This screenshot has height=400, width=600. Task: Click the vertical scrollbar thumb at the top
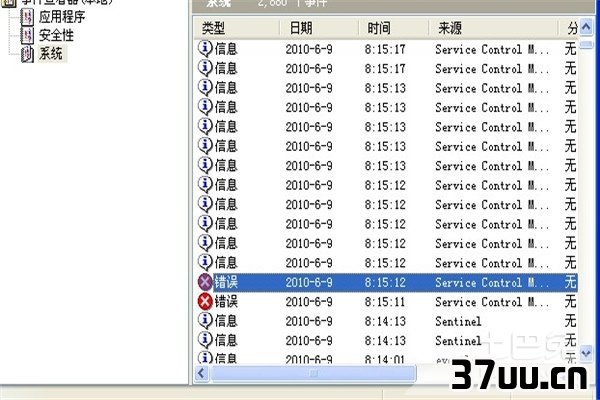(586, 45)
